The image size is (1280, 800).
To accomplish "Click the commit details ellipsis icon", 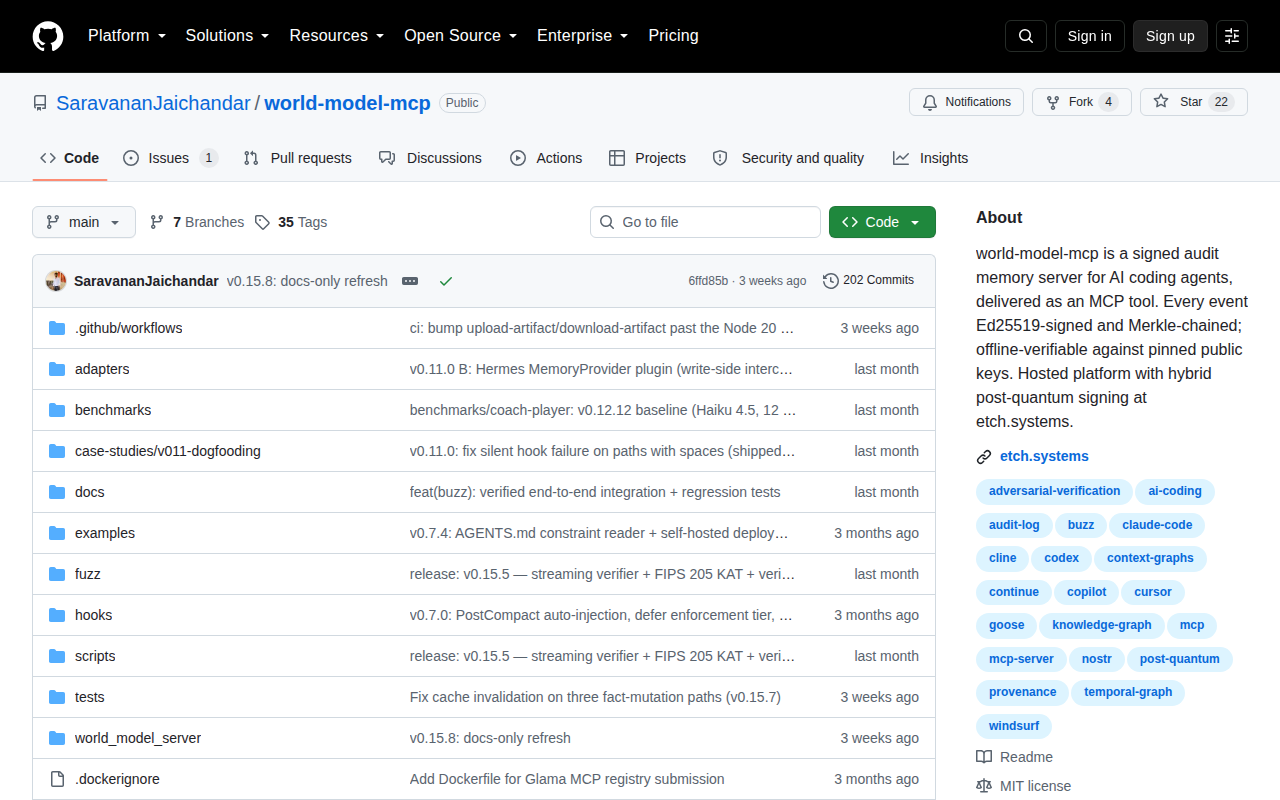I will (410, 281).
